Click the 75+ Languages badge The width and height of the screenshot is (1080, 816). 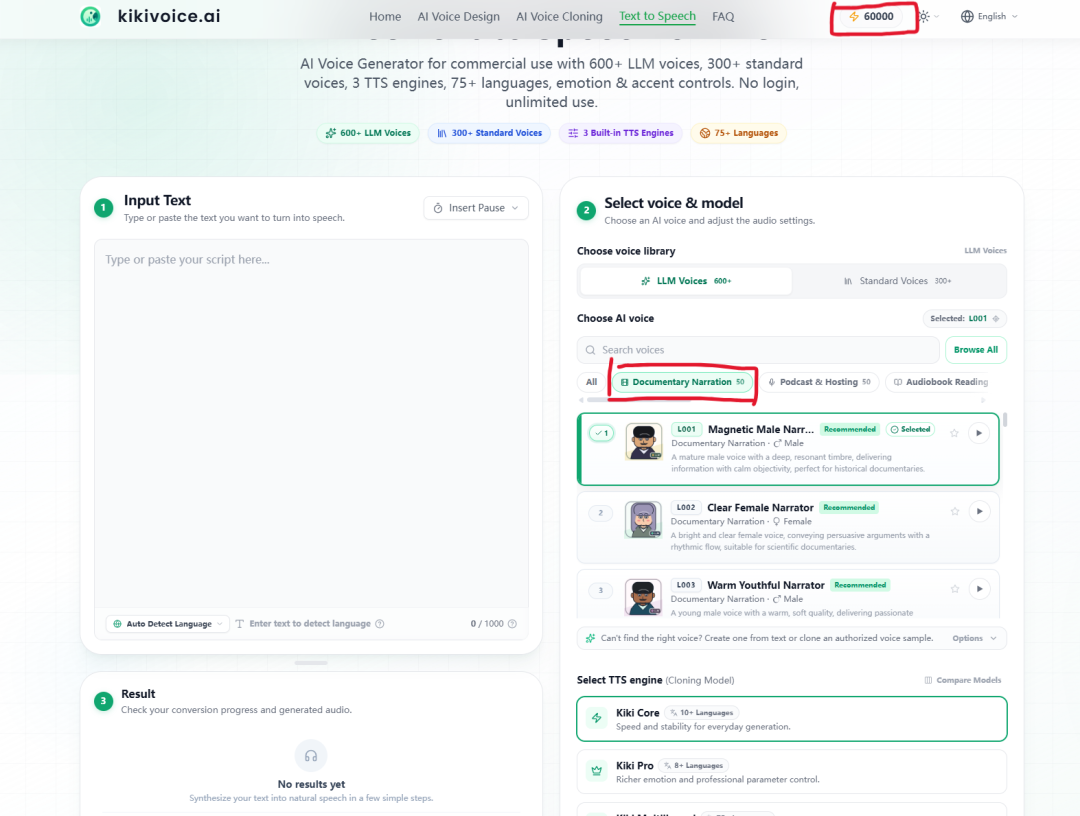tap(738, 133)
